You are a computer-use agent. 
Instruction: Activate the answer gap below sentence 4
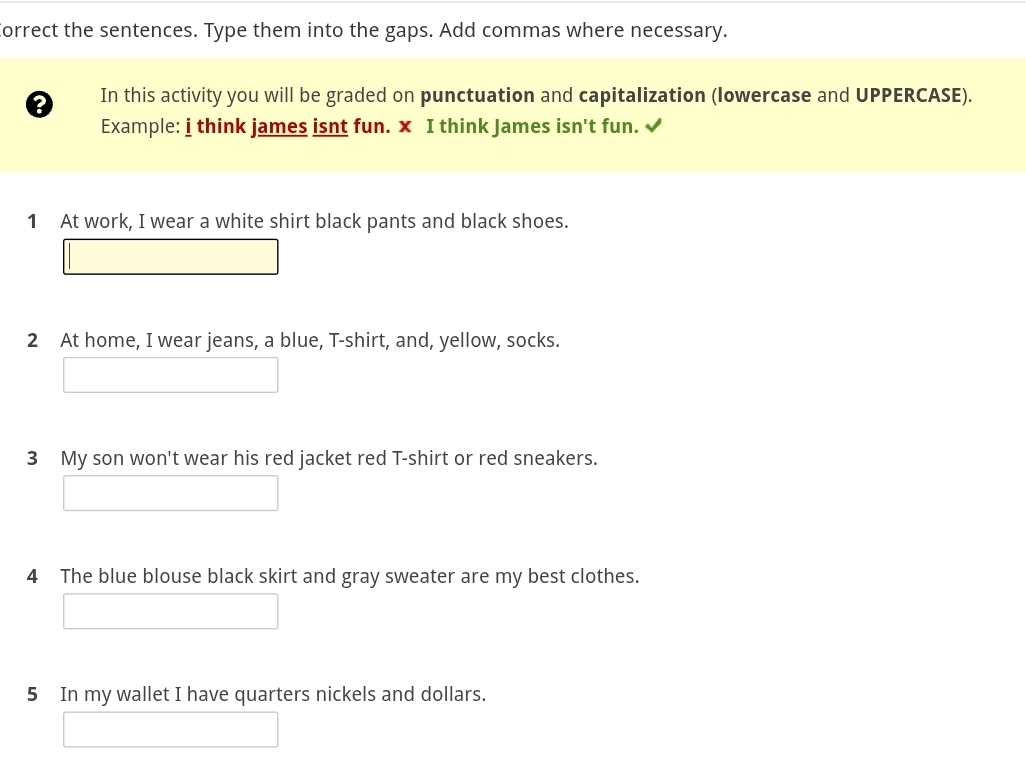pyautogui.click(x=171, y=611)
